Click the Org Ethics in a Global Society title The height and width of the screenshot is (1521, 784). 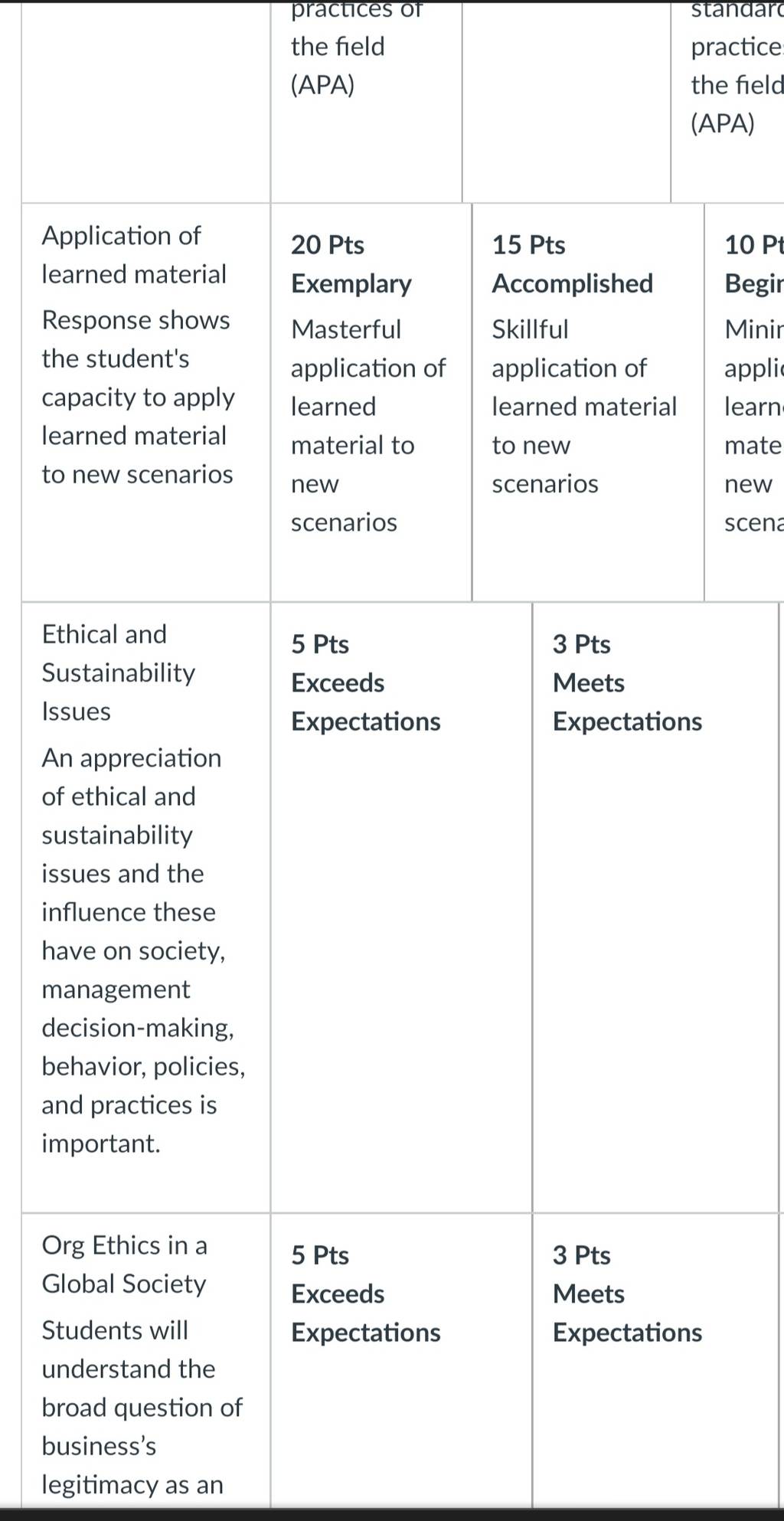tap(124, 1264)
